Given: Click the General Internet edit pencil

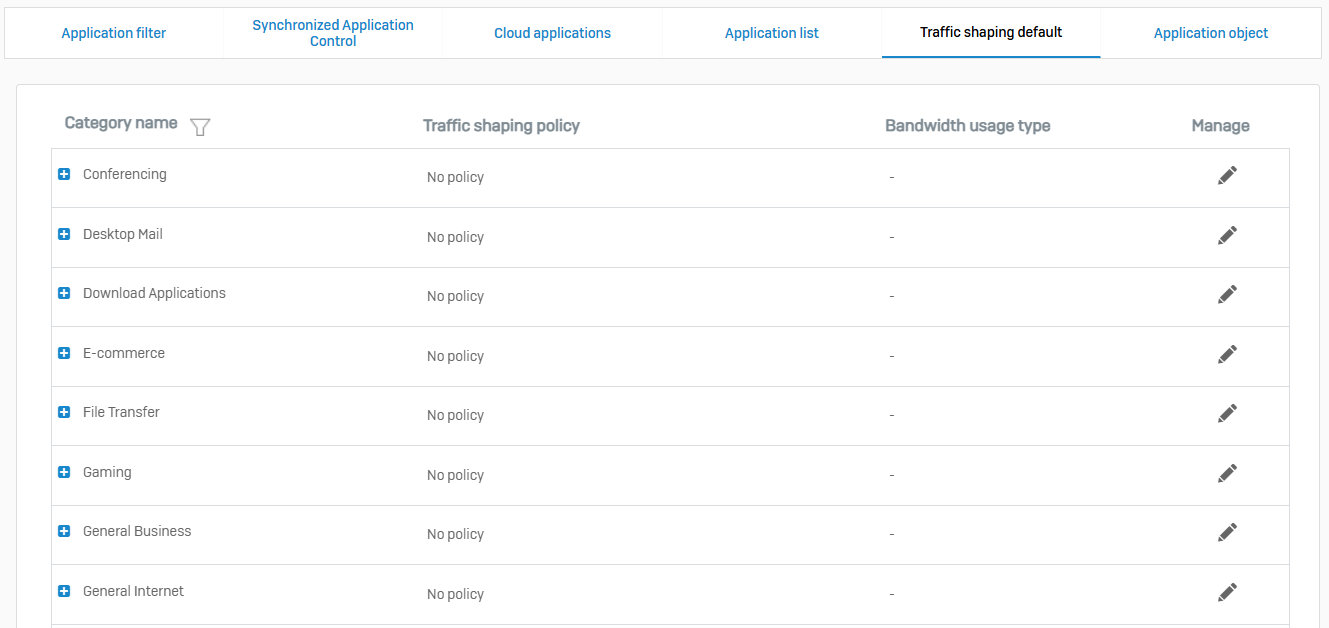Looking at the screenshot, I should 1227,592.
